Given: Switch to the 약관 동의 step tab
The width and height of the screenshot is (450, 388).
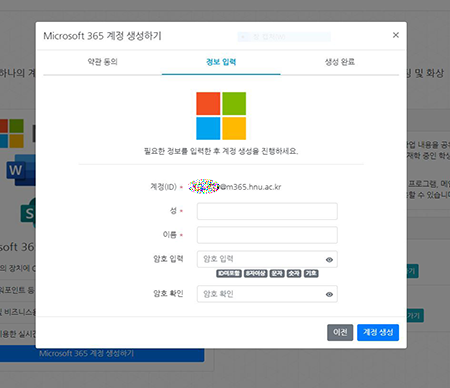Looking at the screenshot, I should point(102,62).
